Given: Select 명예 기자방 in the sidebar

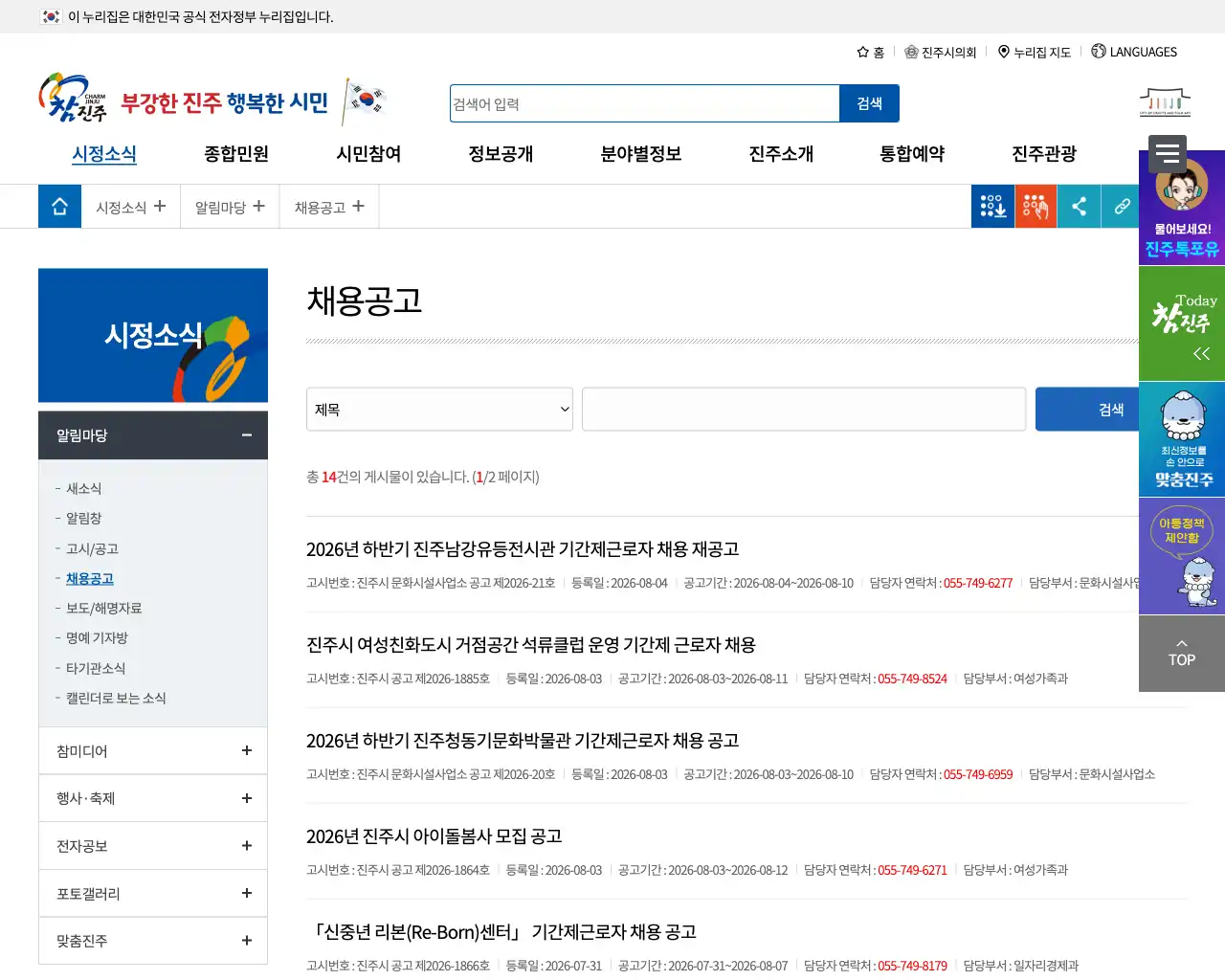Looking at the screenshot, I should 97,637.
